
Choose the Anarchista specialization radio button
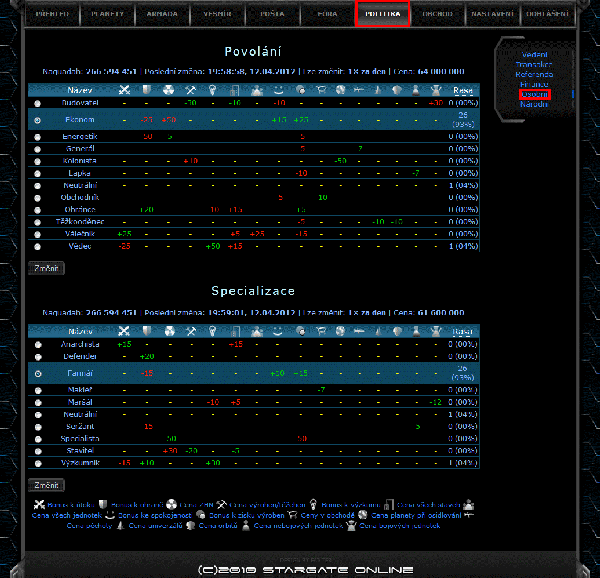tap(38, 344)
